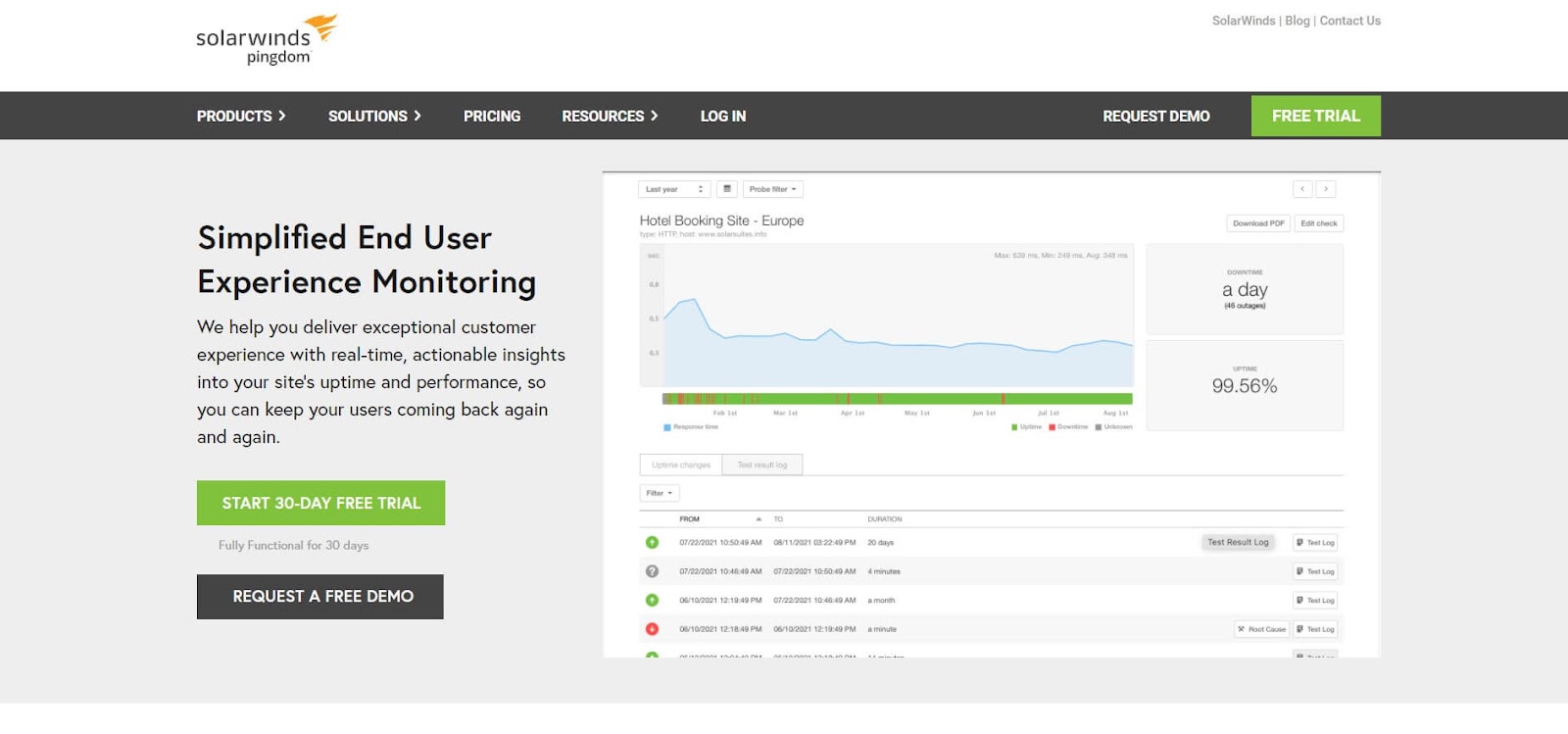1568x734 pixels.
Task: Click the Response time legend marker
Action: click(x=667, y=427)
